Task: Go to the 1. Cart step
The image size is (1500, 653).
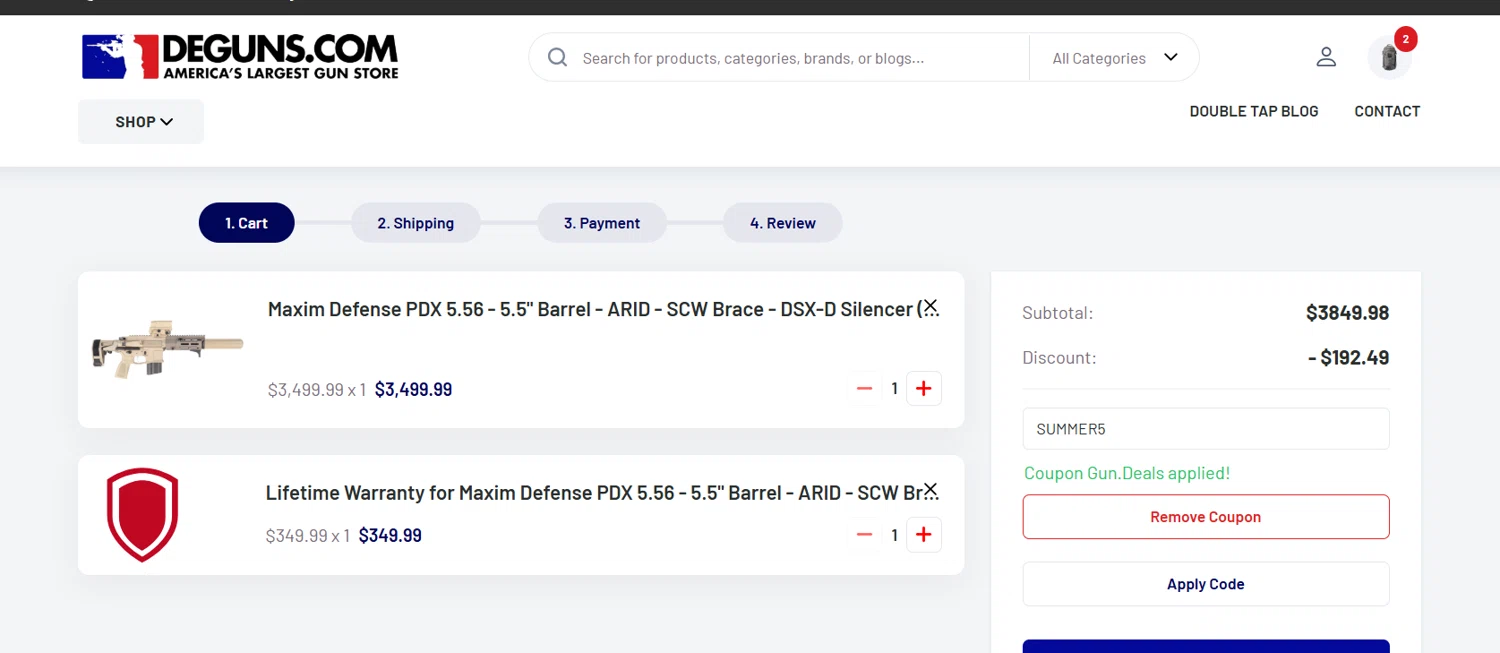Action: 246,223
